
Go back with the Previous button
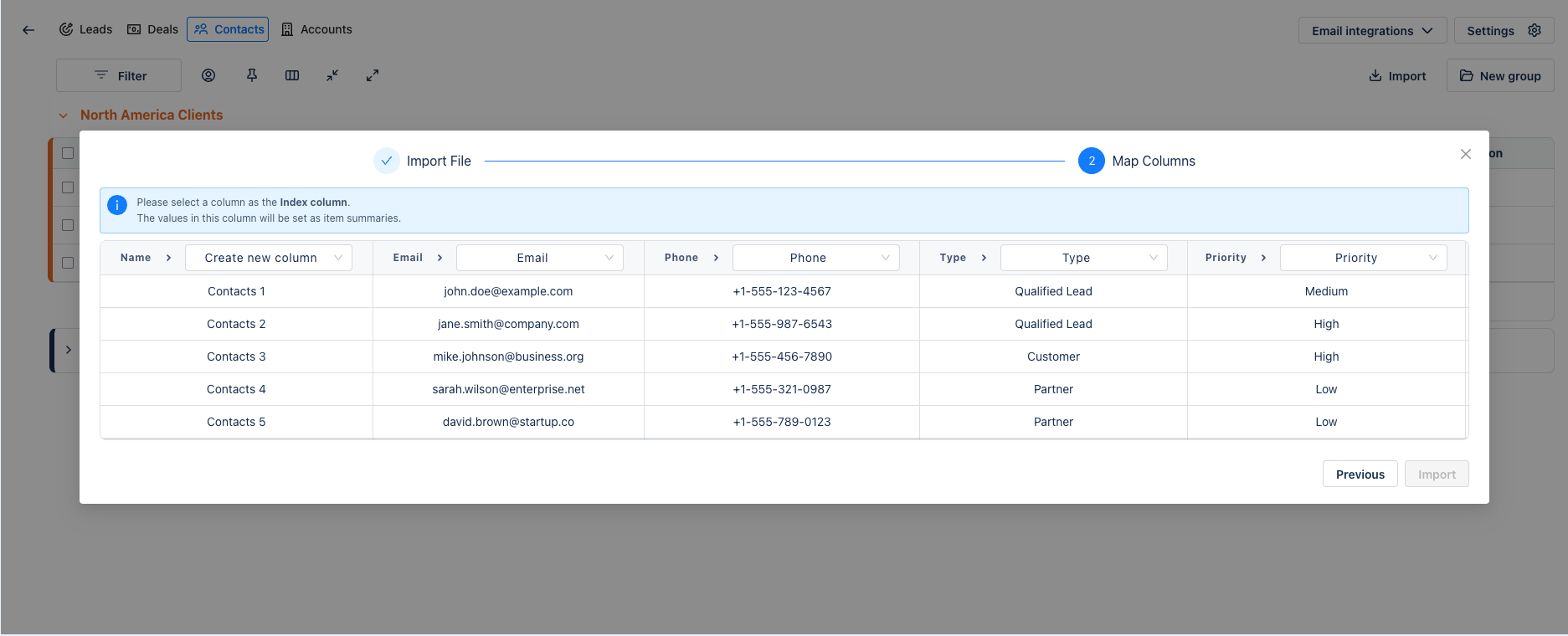1360,474
